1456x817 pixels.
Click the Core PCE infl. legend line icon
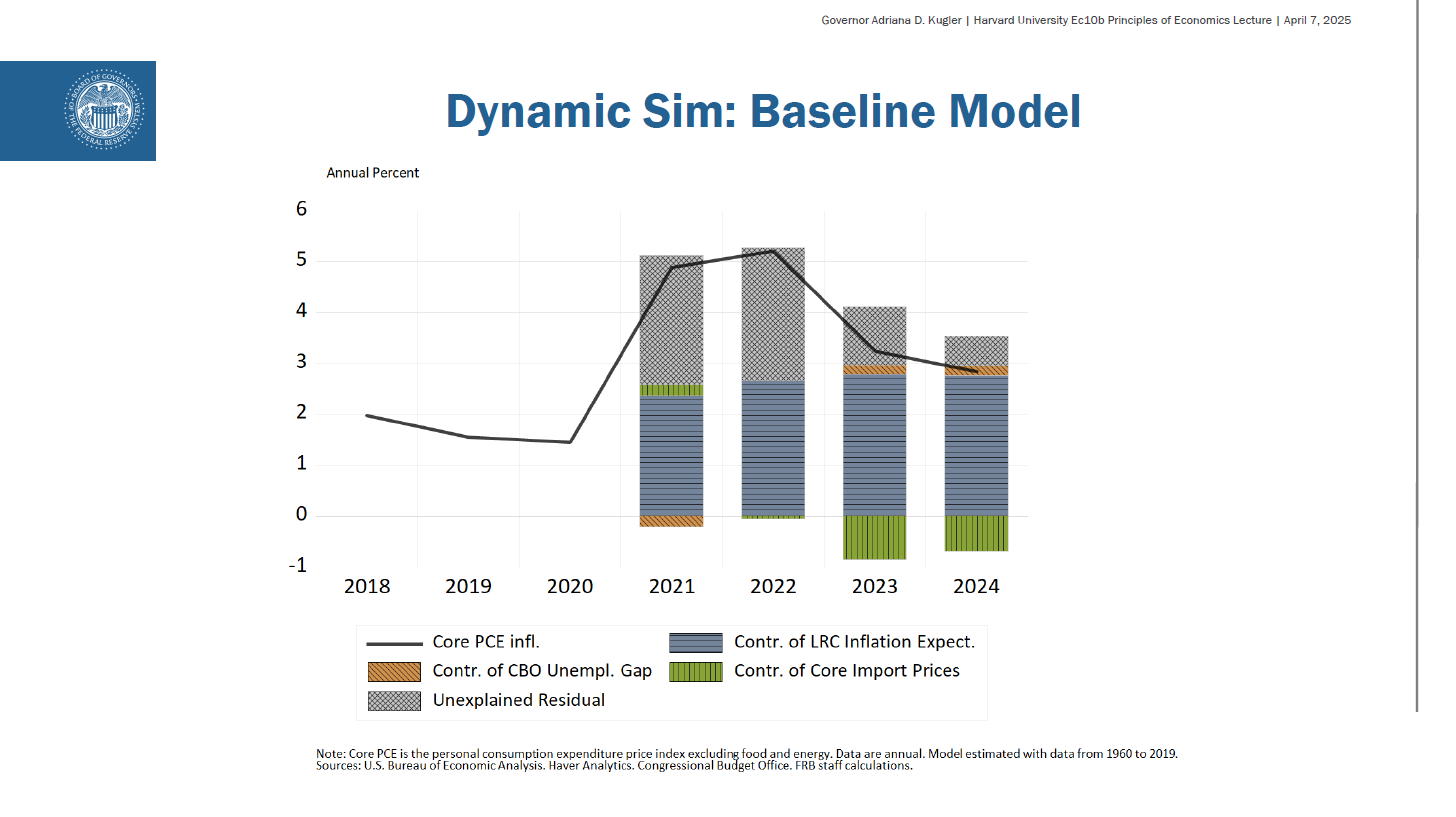coord(394,643)
